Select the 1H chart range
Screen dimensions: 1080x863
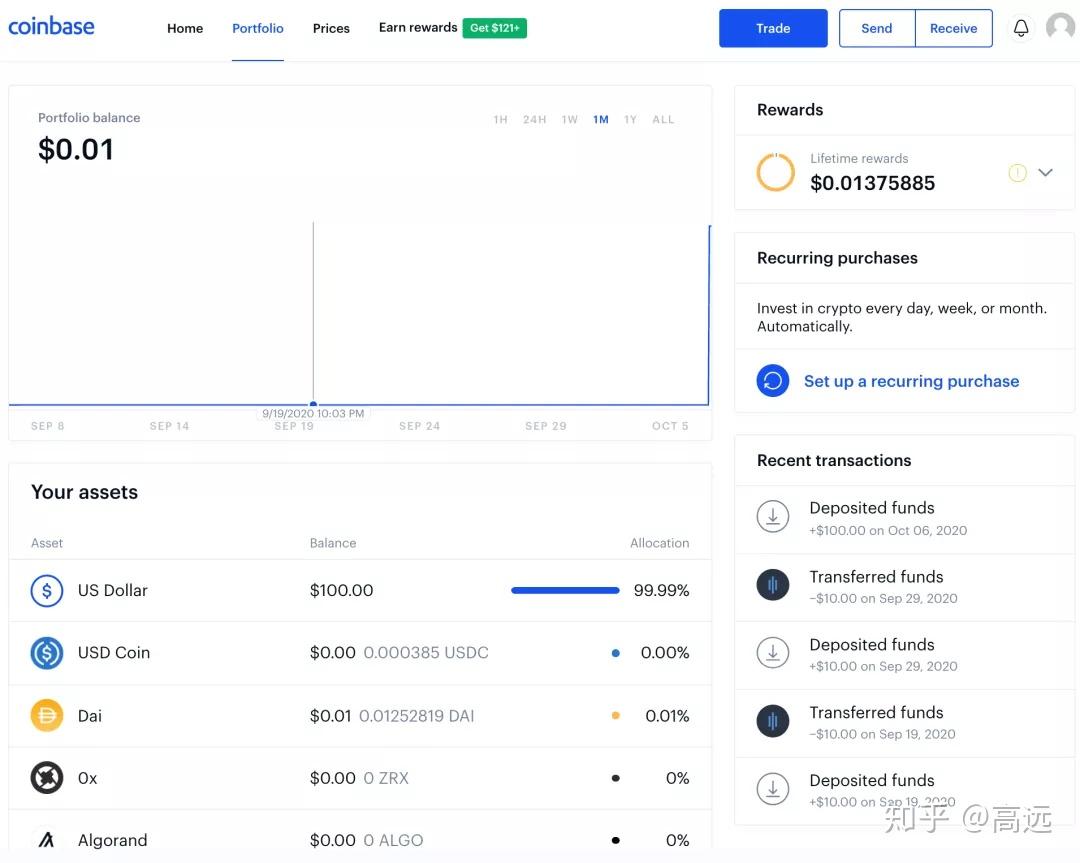[501, 119]
